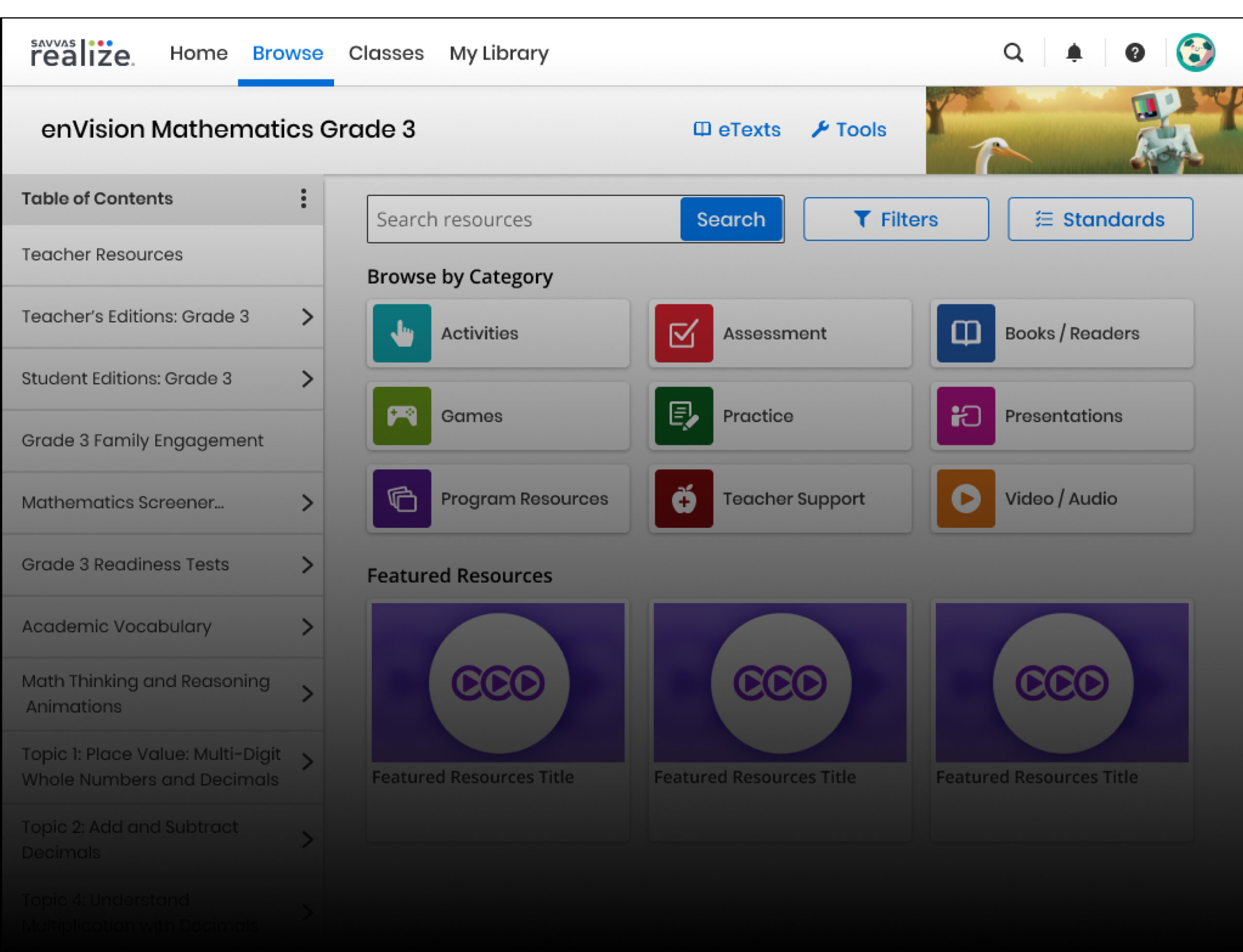Click the Activities category label
Image resolution: width=1243 pixels, height=952 pixels.
coord(480,333)
